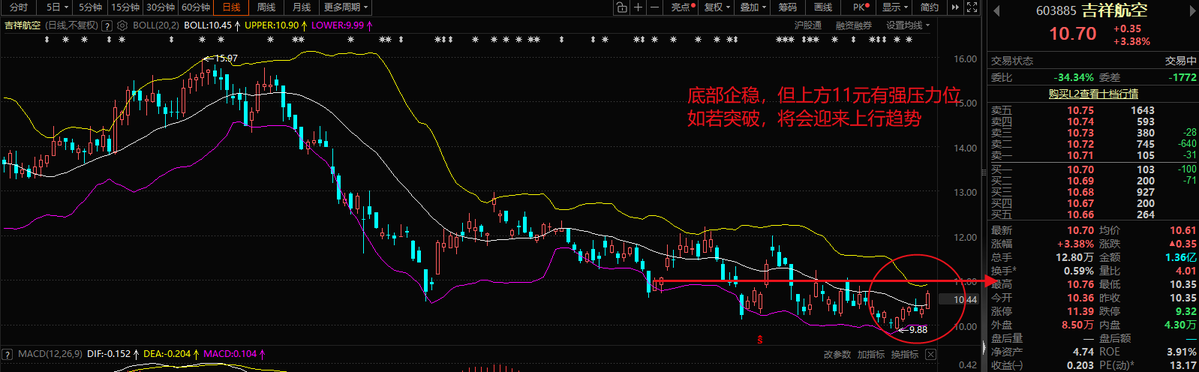Click the 涨停 value 11.39
Image resolution: width=1199 pixels, height=372 pixels.
[1080, 311]
